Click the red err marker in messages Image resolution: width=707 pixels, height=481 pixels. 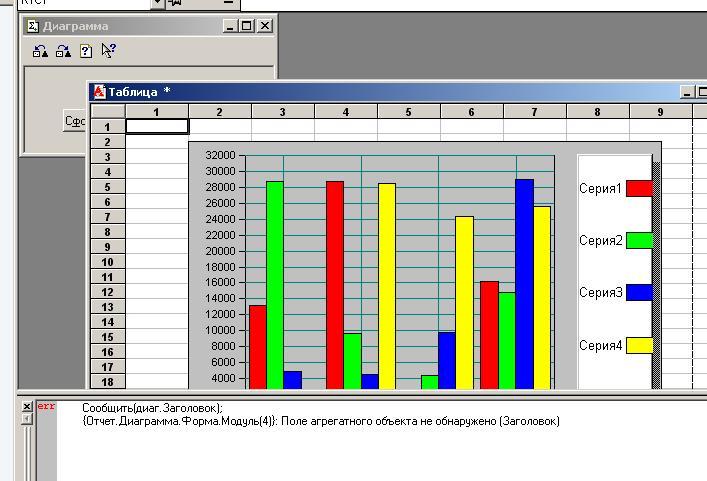click(46, 407)
